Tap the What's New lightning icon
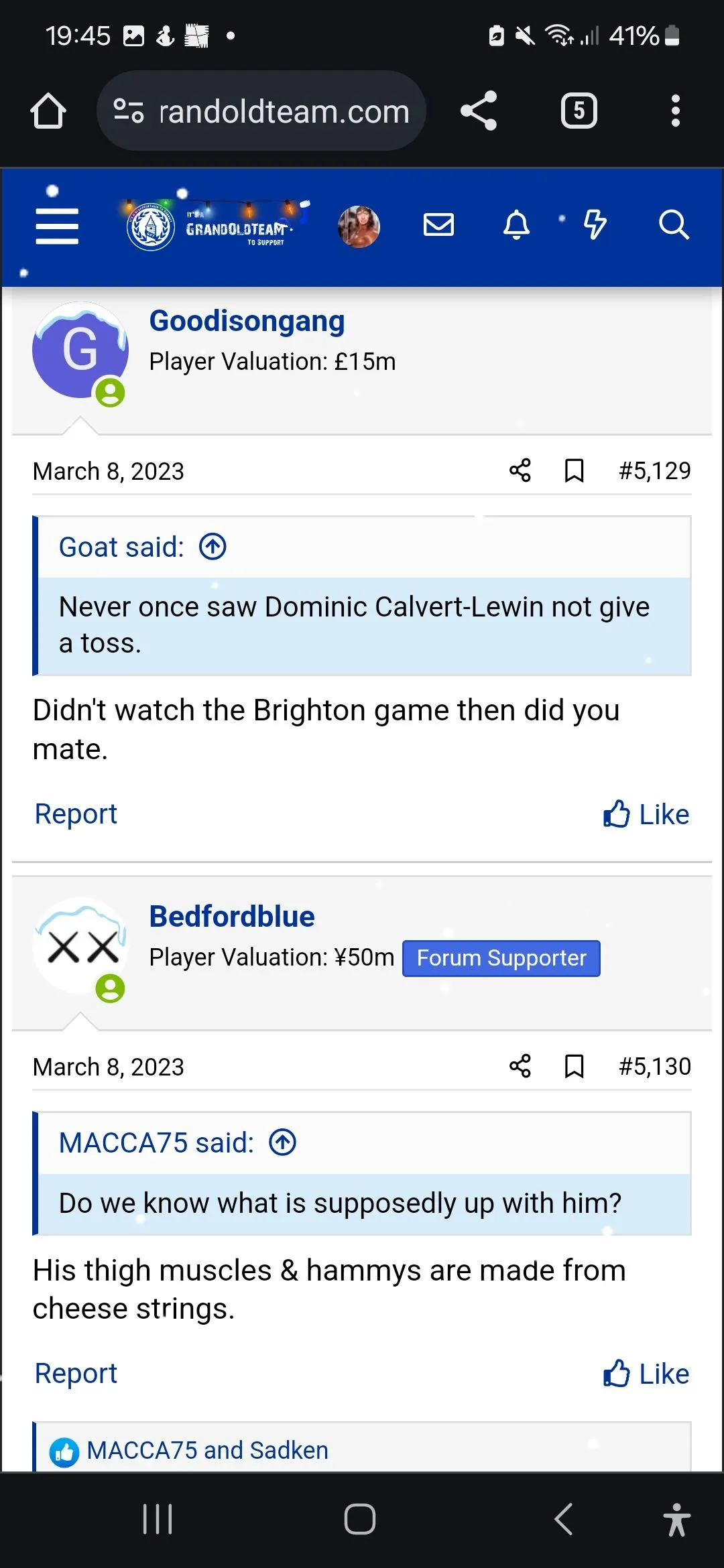The width and height of the screenshot is (724, 1568). tap(595, 225)
